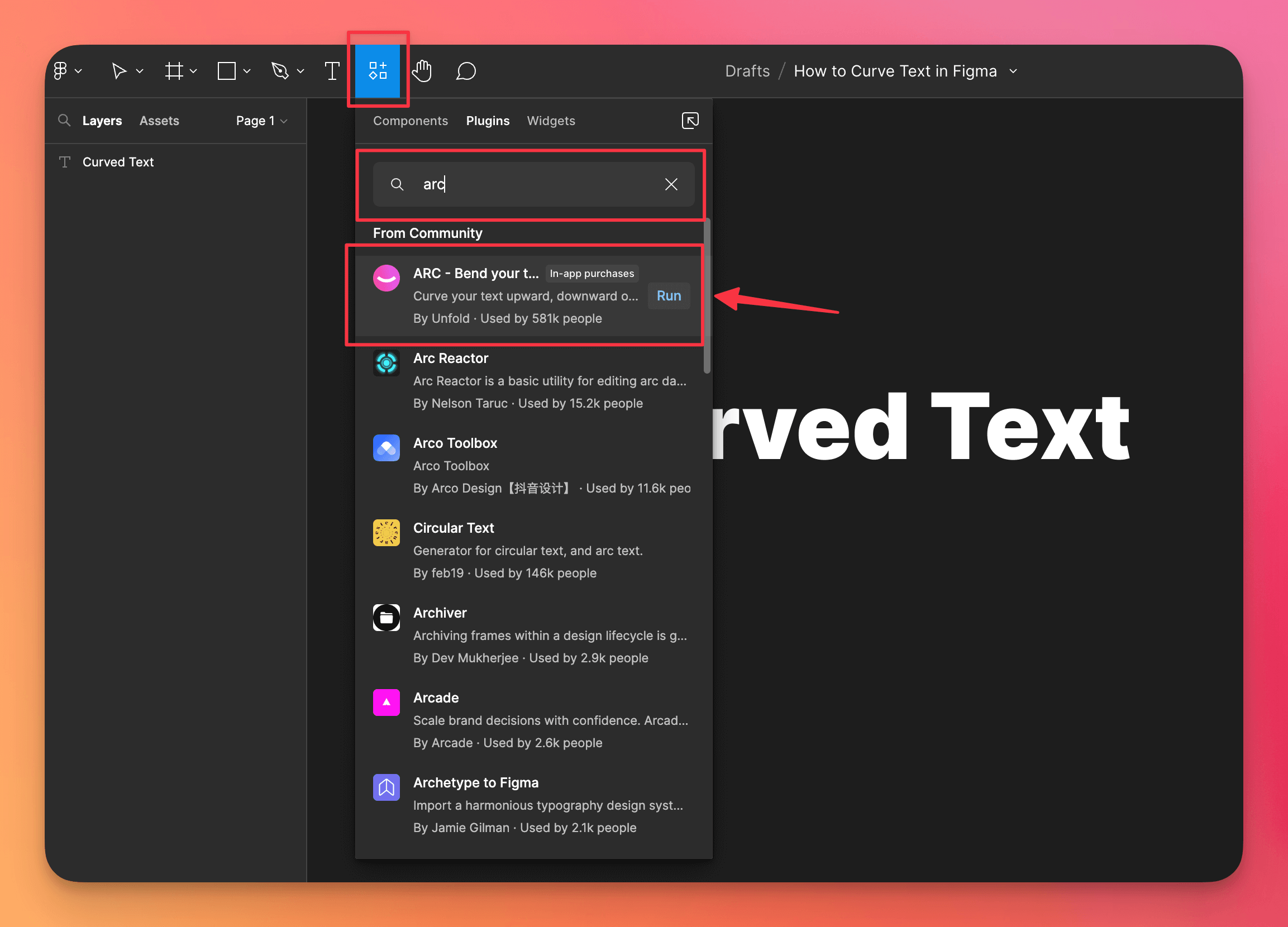The height and width of the screenshot is (927, 1288).
Task: Open the comment tool
Action: tap(465, 70)
